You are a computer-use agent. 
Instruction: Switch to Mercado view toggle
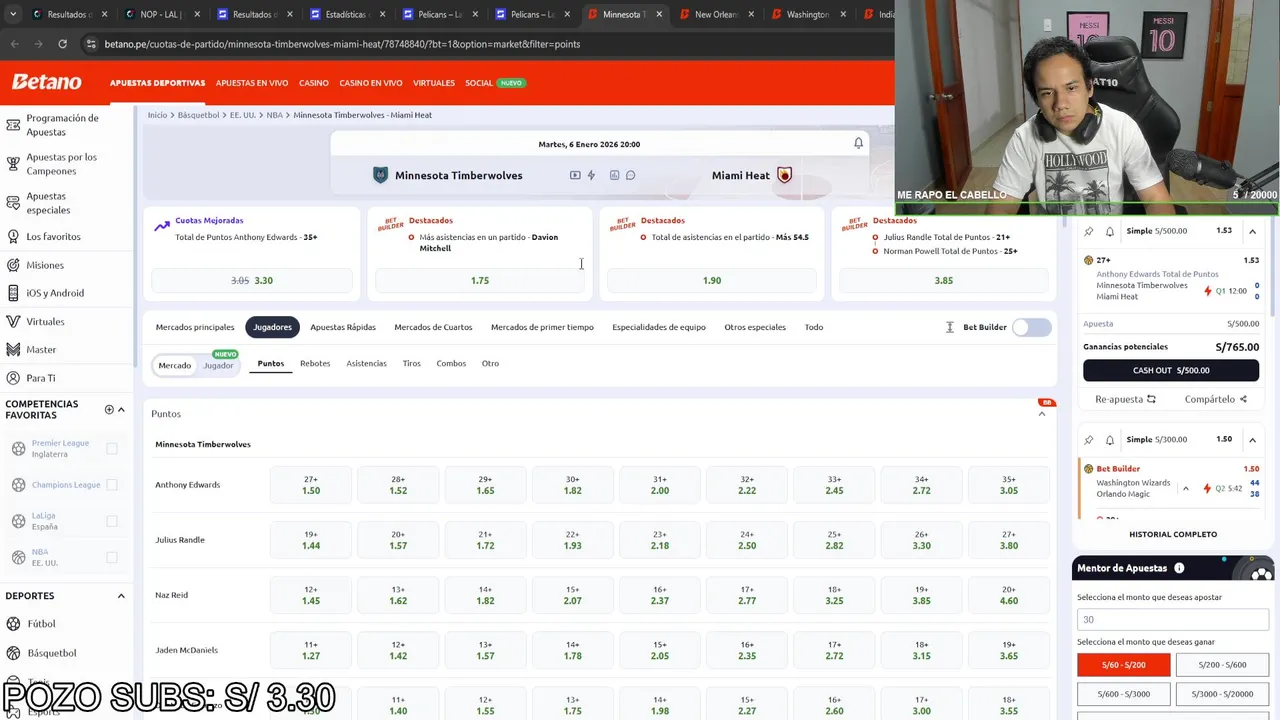coord(174,365)
